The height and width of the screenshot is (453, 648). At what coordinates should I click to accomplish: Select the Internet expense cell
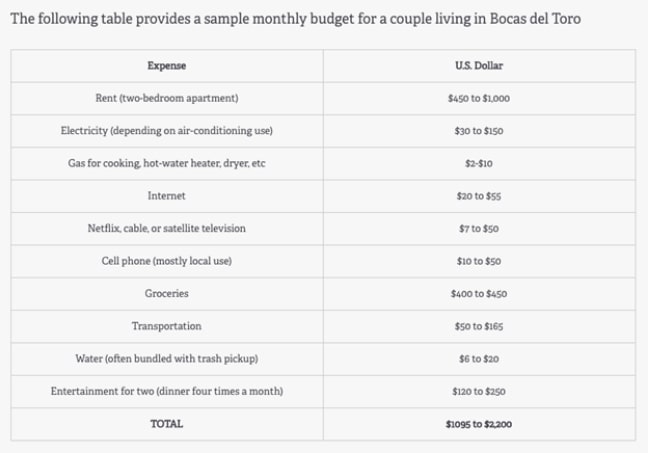tap(167, 196)
